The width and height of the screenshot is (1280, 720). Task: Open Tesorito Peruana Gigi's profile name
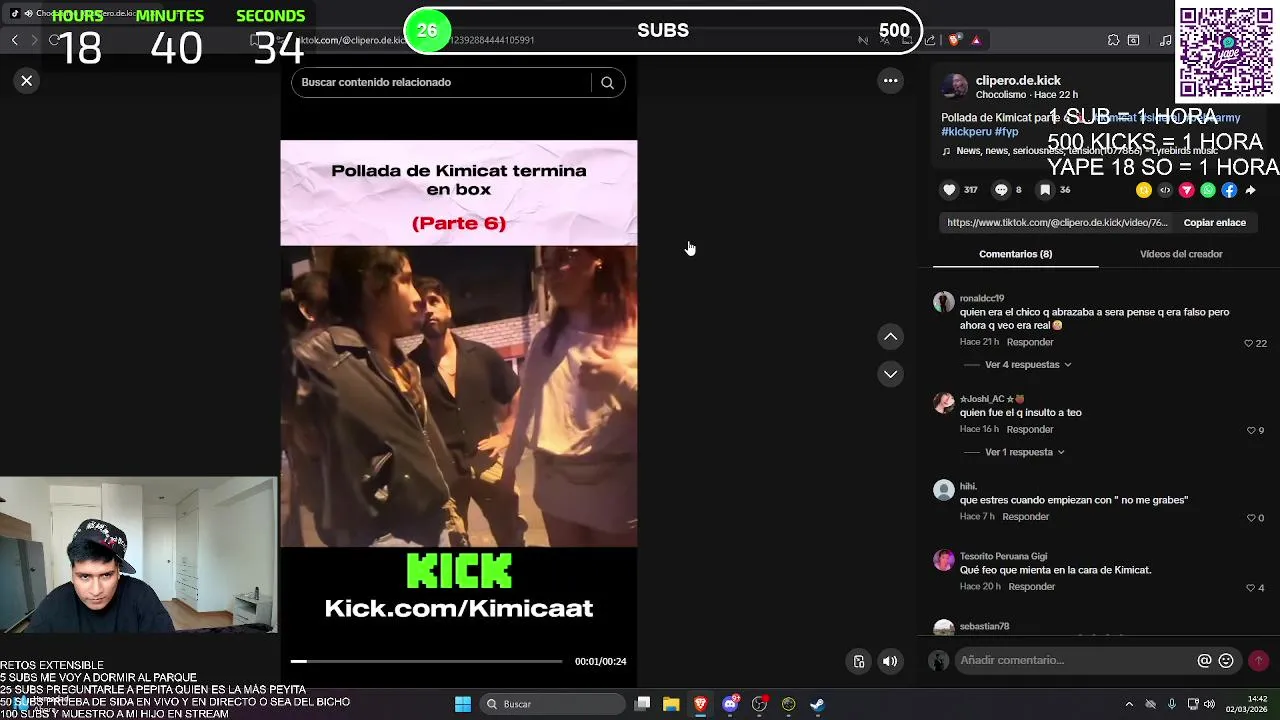1003,556
